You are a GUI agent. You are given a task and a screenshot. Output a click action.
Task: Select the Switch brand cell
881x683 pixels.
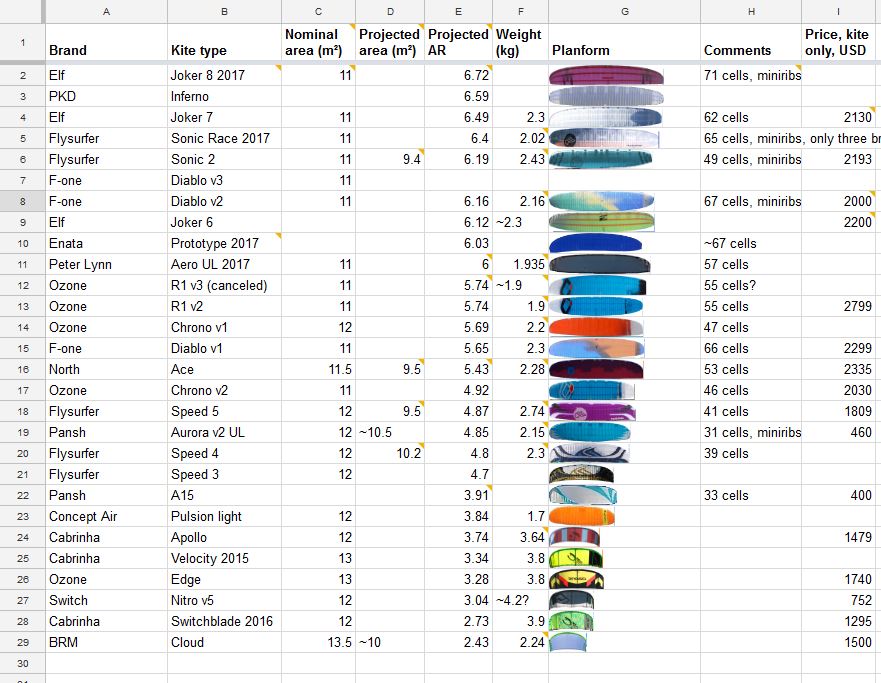106,600
